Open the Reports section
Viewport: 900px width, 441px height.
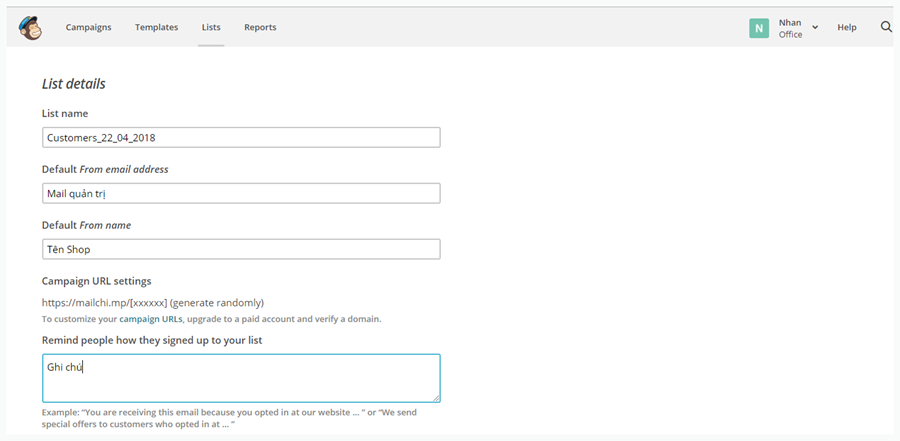pos(260,27)
